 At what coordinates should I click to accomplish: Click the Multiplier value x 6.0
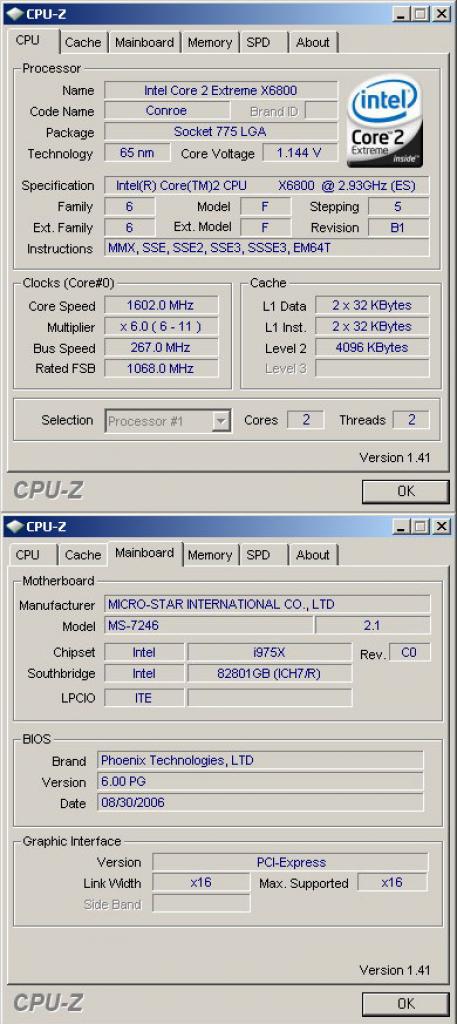pos(161,327)
